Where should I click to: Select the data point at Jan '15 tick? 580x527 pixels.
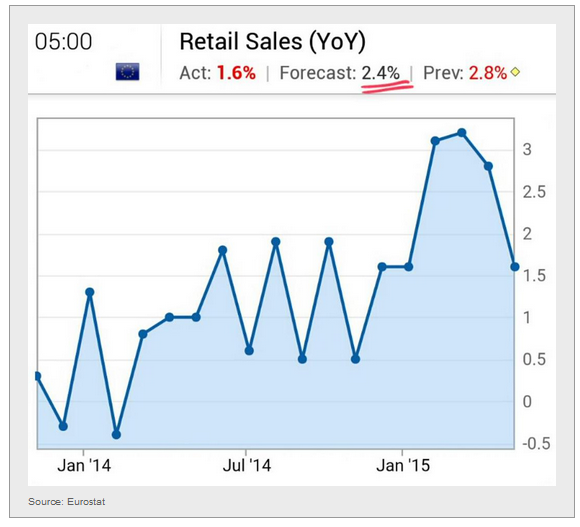408,267
